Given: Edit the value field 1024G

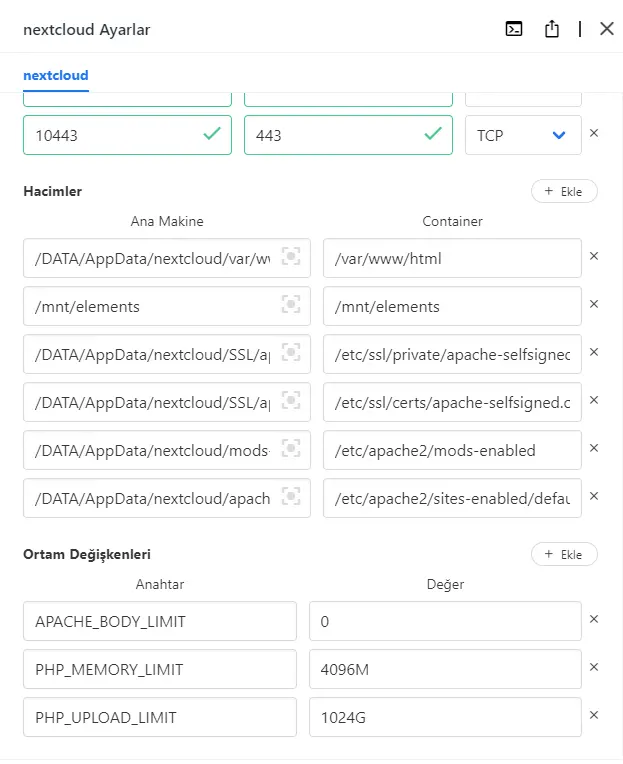Looking at the screenshot, I should [x=445, y=717].
